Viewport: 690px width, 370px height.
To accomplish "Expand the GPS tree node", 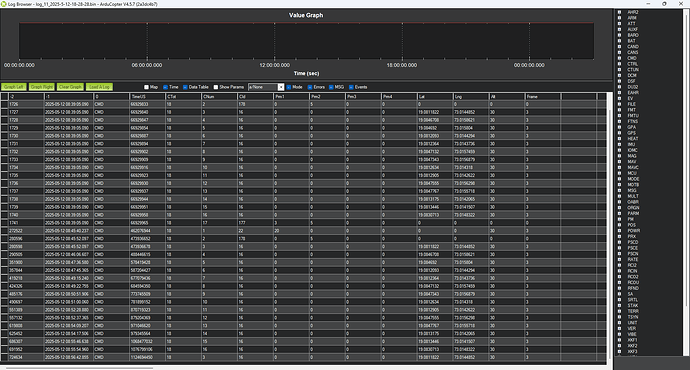I will (619, 133).
